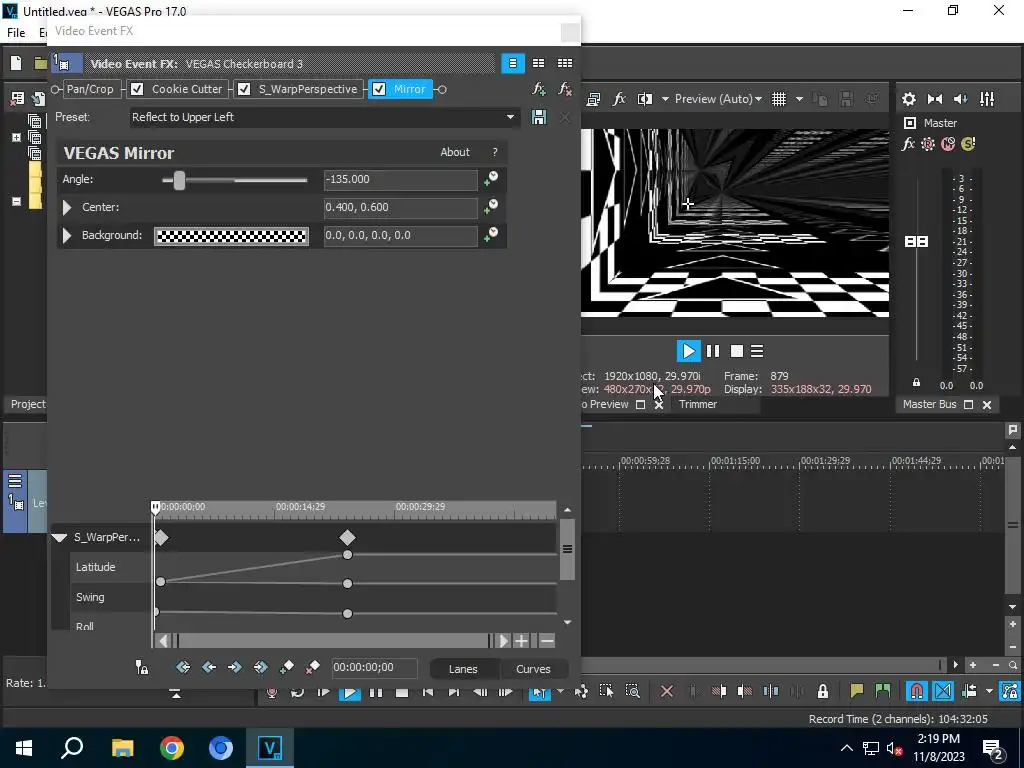Go to previous keyframe
1024x768 pixels.
209,667
